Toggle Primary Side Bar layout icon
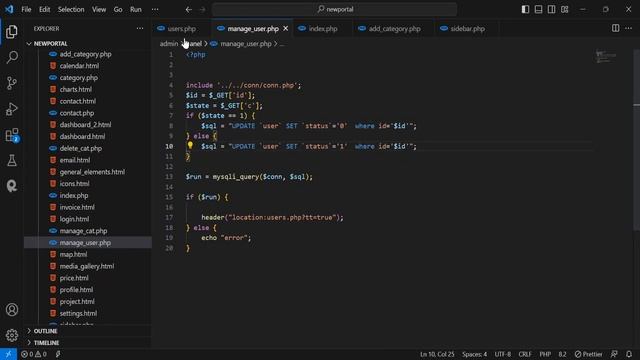 pyautogui.click(x=525, y=9)
